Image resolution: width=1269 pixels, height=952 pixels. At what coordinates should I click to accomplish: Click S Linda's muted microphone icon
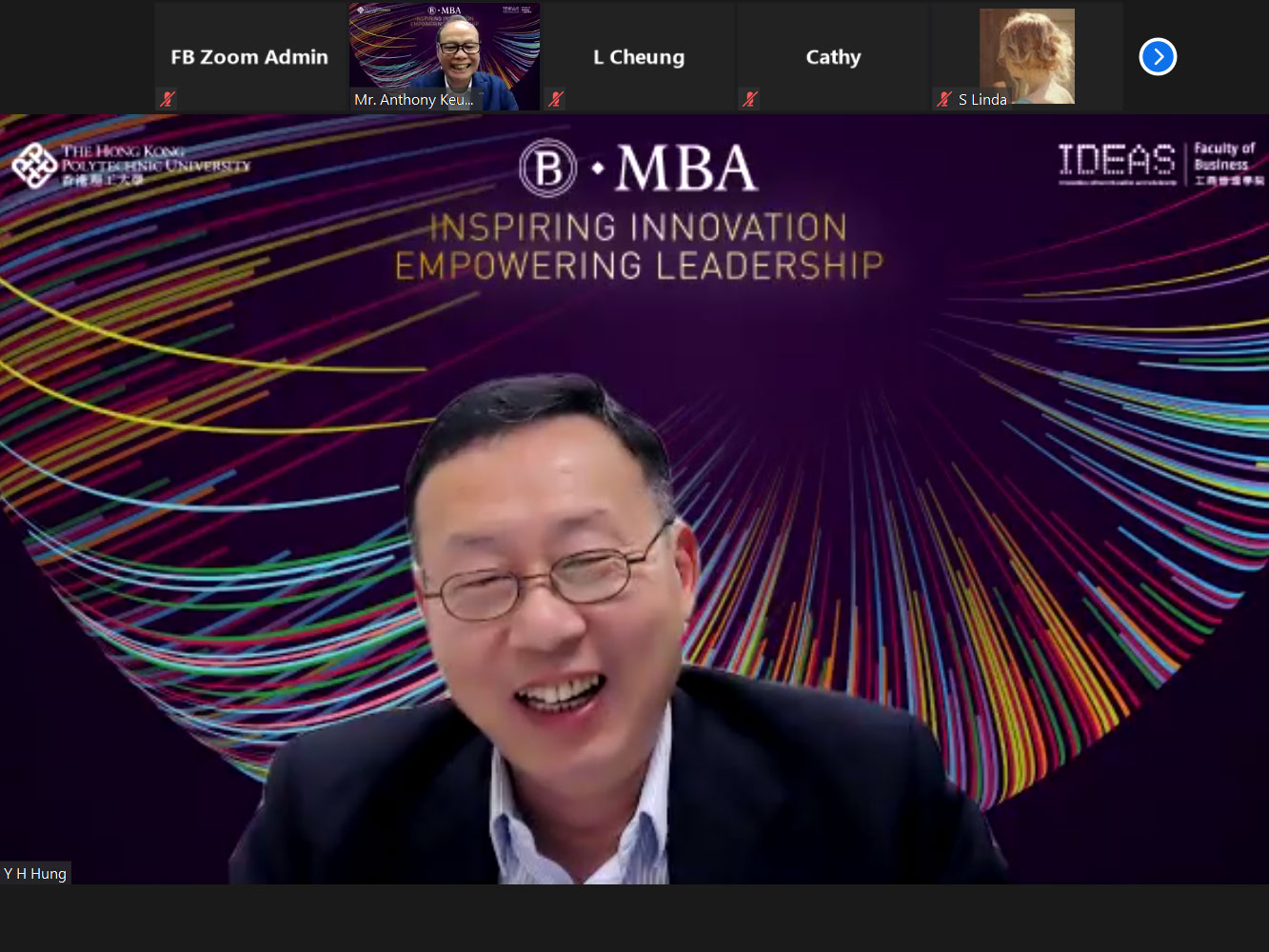[944, 99]
